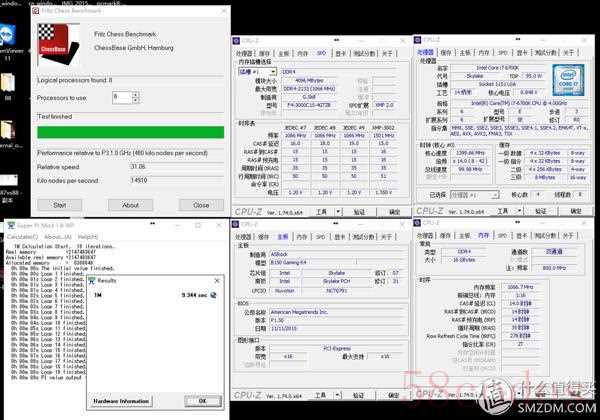The image size is (600, 420).
Task: Click the Intel Core i7 6700K name field
Action: 498,67
